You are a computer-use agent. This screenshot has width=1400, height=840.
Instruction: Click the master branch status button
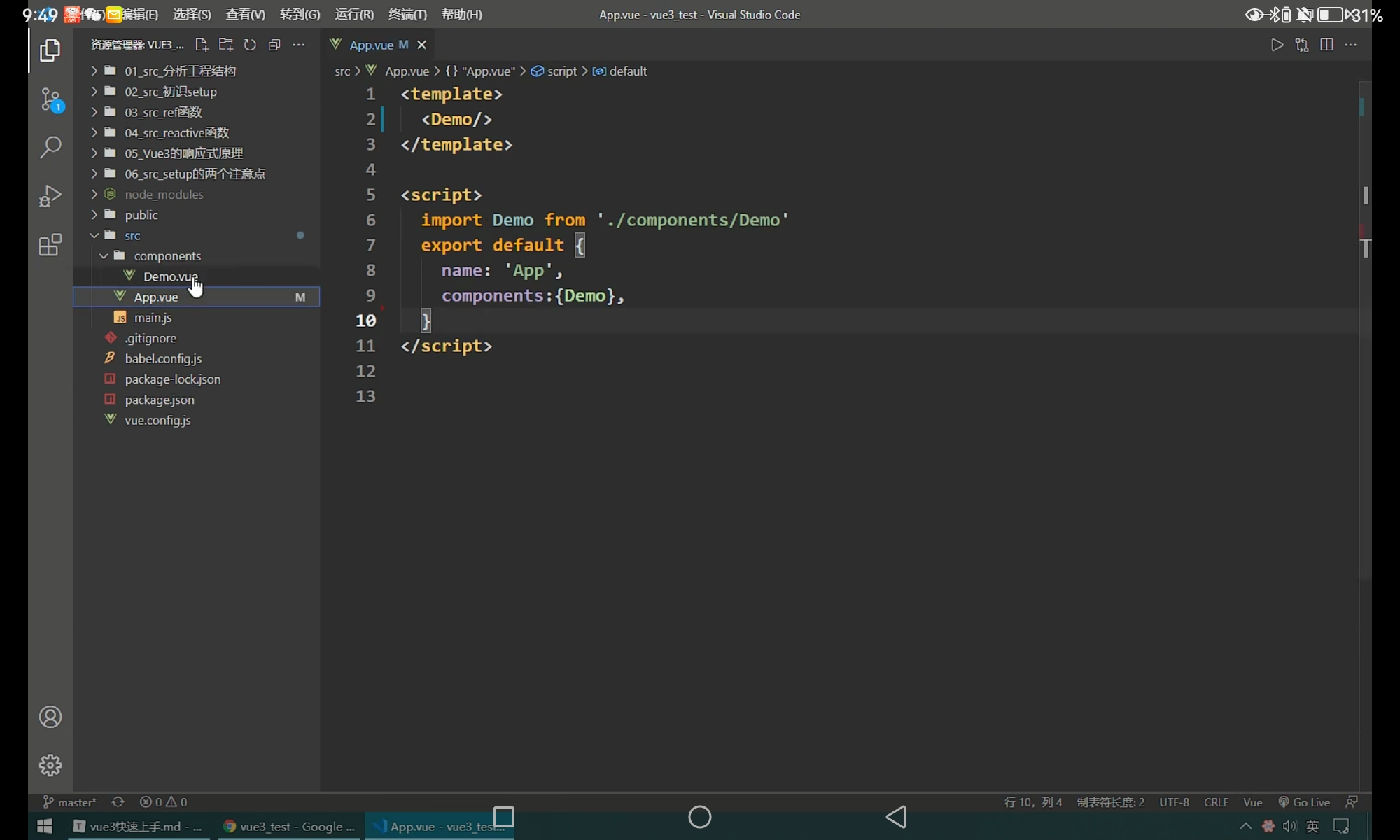[70, 802]
